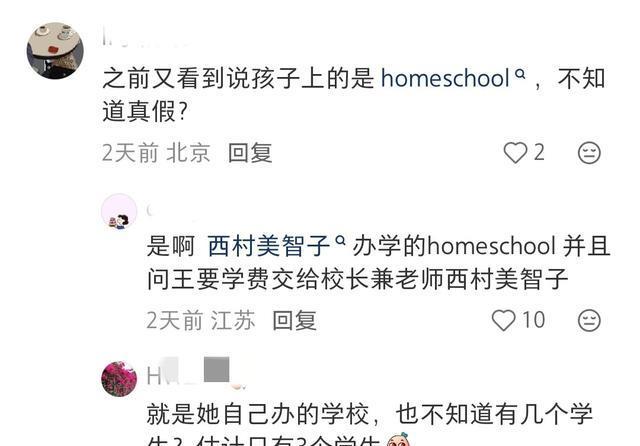Image resolution: width=640 pixels, height=446 pixels.
Task: Reply to the Beijing comment via 回复
Action: [x=250, y=153]
